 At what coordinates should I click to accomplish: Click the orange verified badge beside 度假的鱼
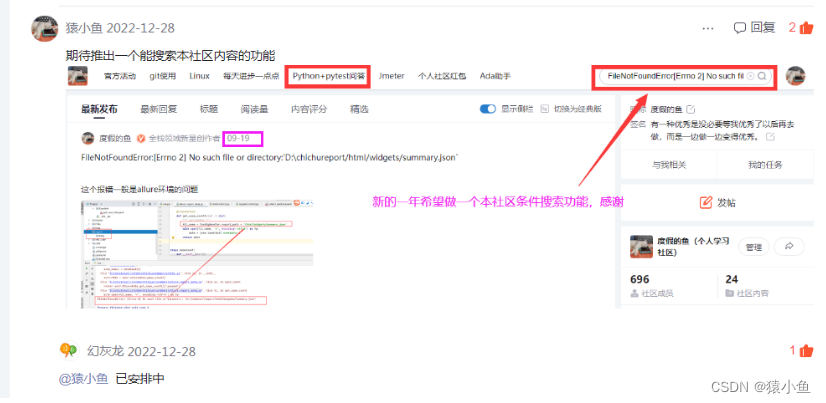pos(141,139)
